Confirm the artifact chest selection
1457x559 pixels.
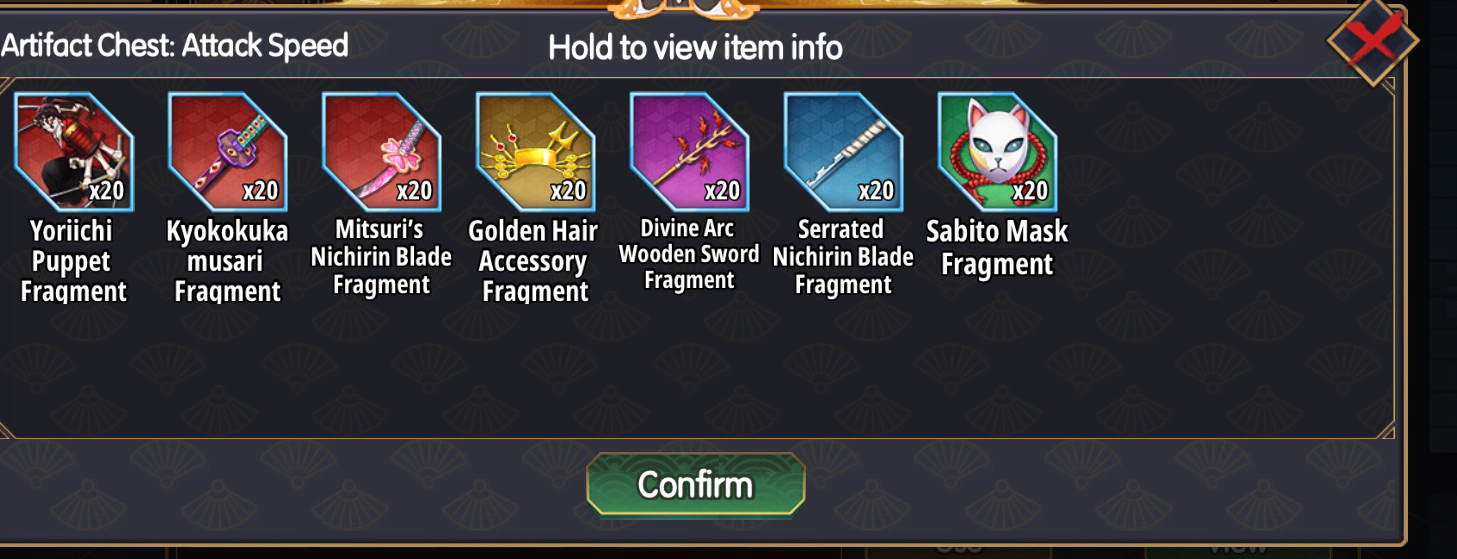696,485
